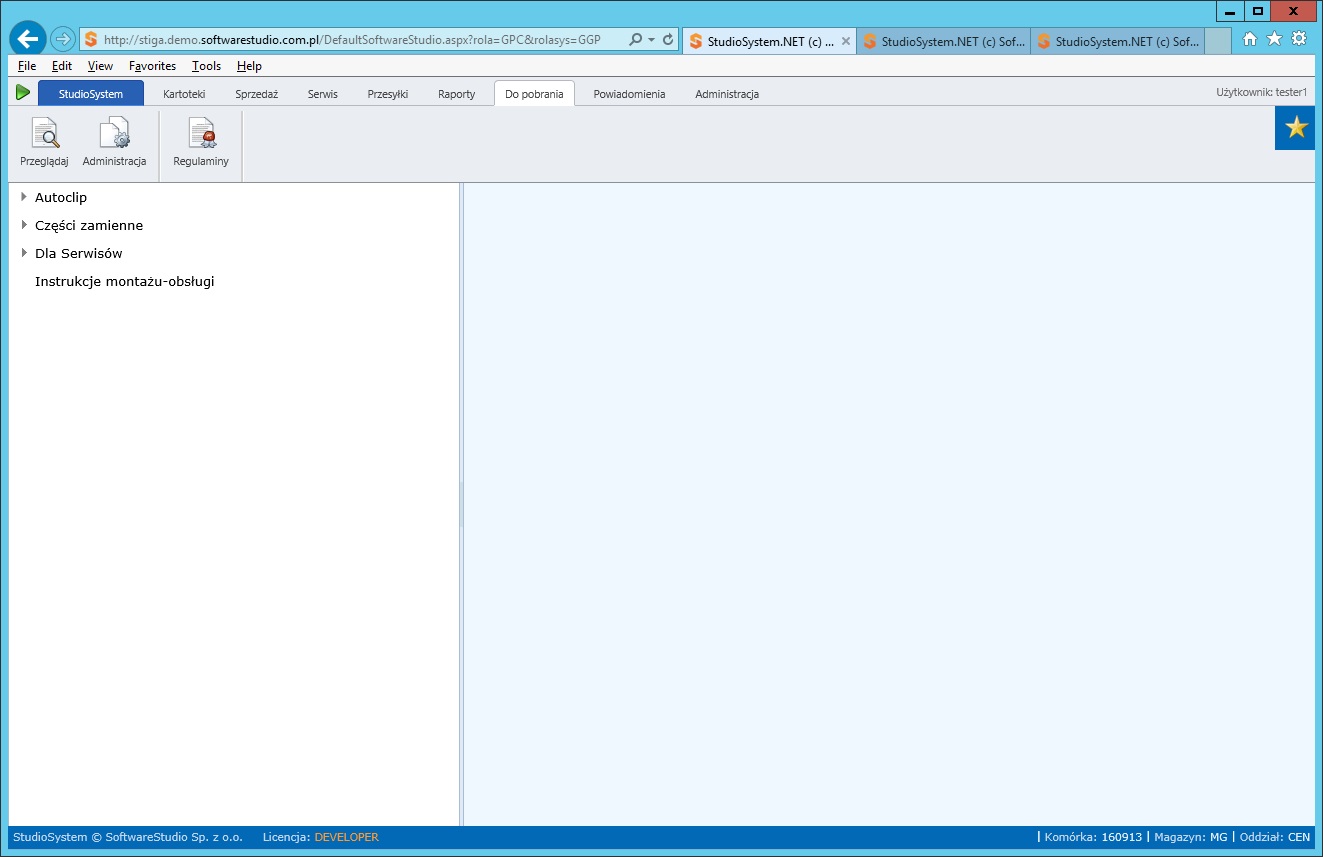Expand the Dla Serwisów tree node

[24, 253]
